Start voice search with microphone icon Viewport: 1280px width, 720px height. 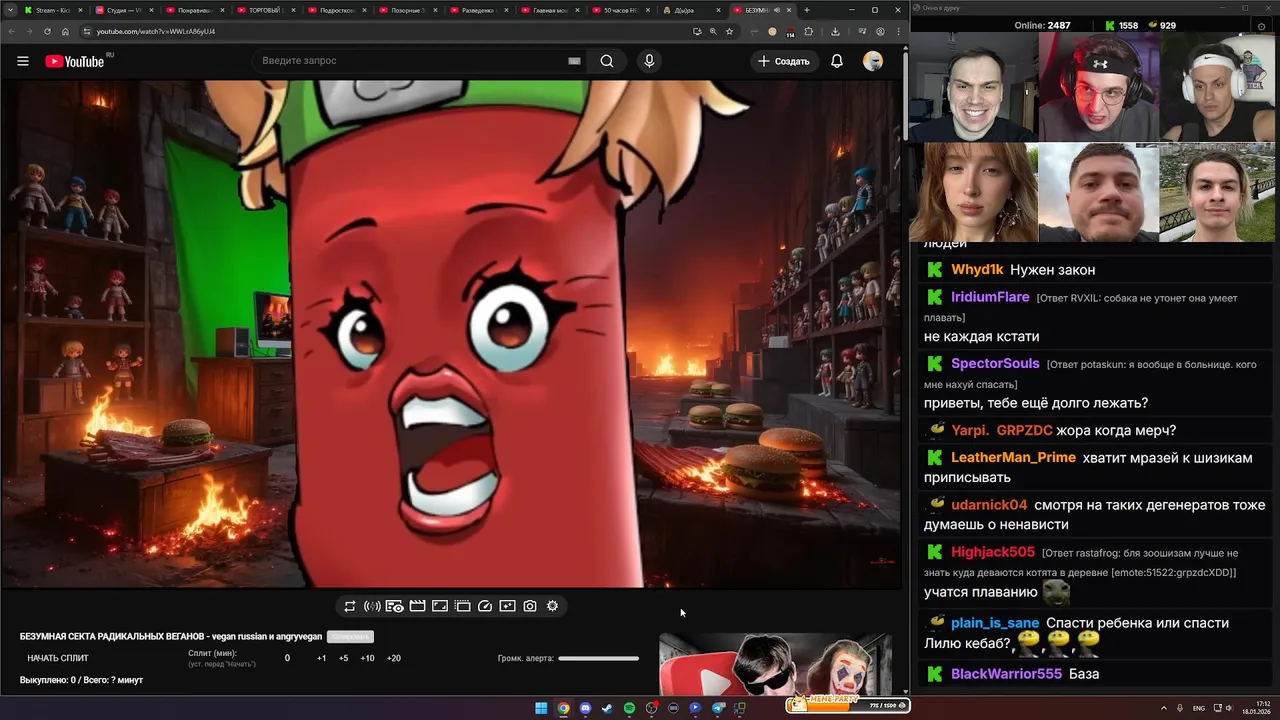click(649, 61)
